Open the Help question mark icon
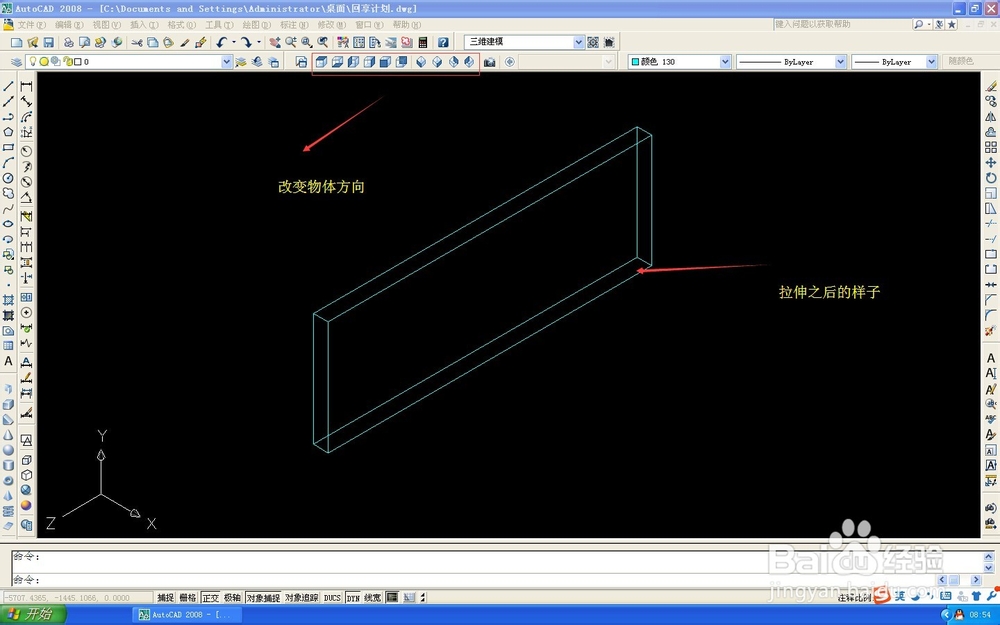Viewport: 1000px width, 625px height. (443, 42)
